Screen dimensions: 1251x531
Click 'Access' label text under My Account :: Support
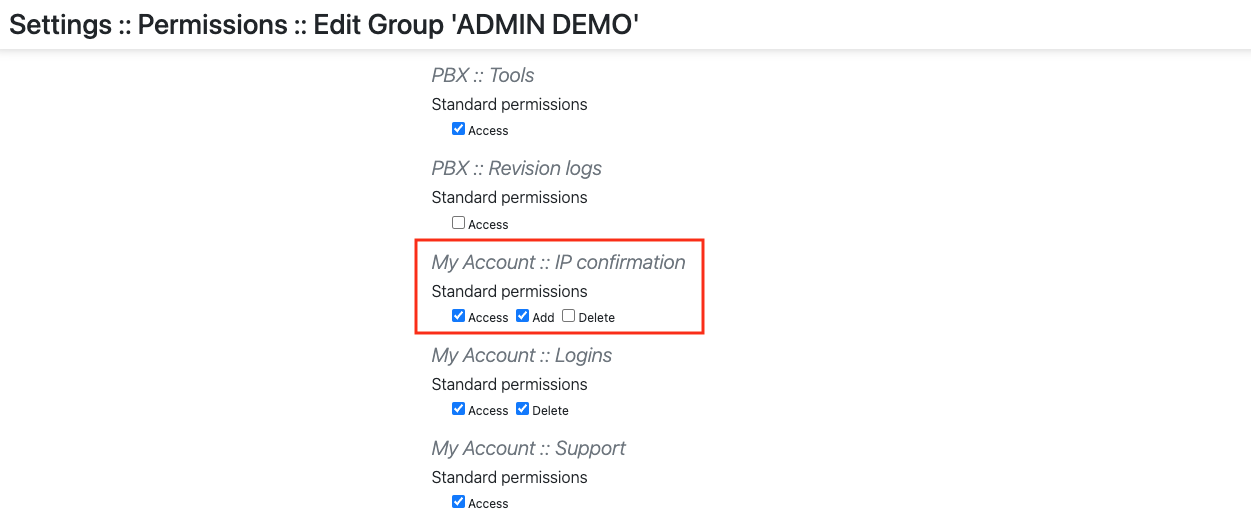(488, 504)
